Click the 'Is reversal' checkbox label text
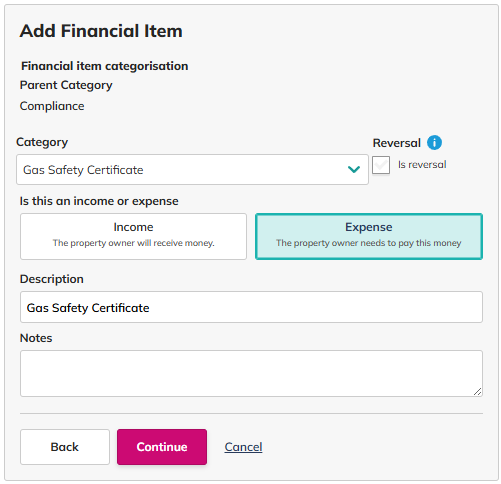Viewport: 501px width, 484px height. pyautogui.click(x=422, y=164)
